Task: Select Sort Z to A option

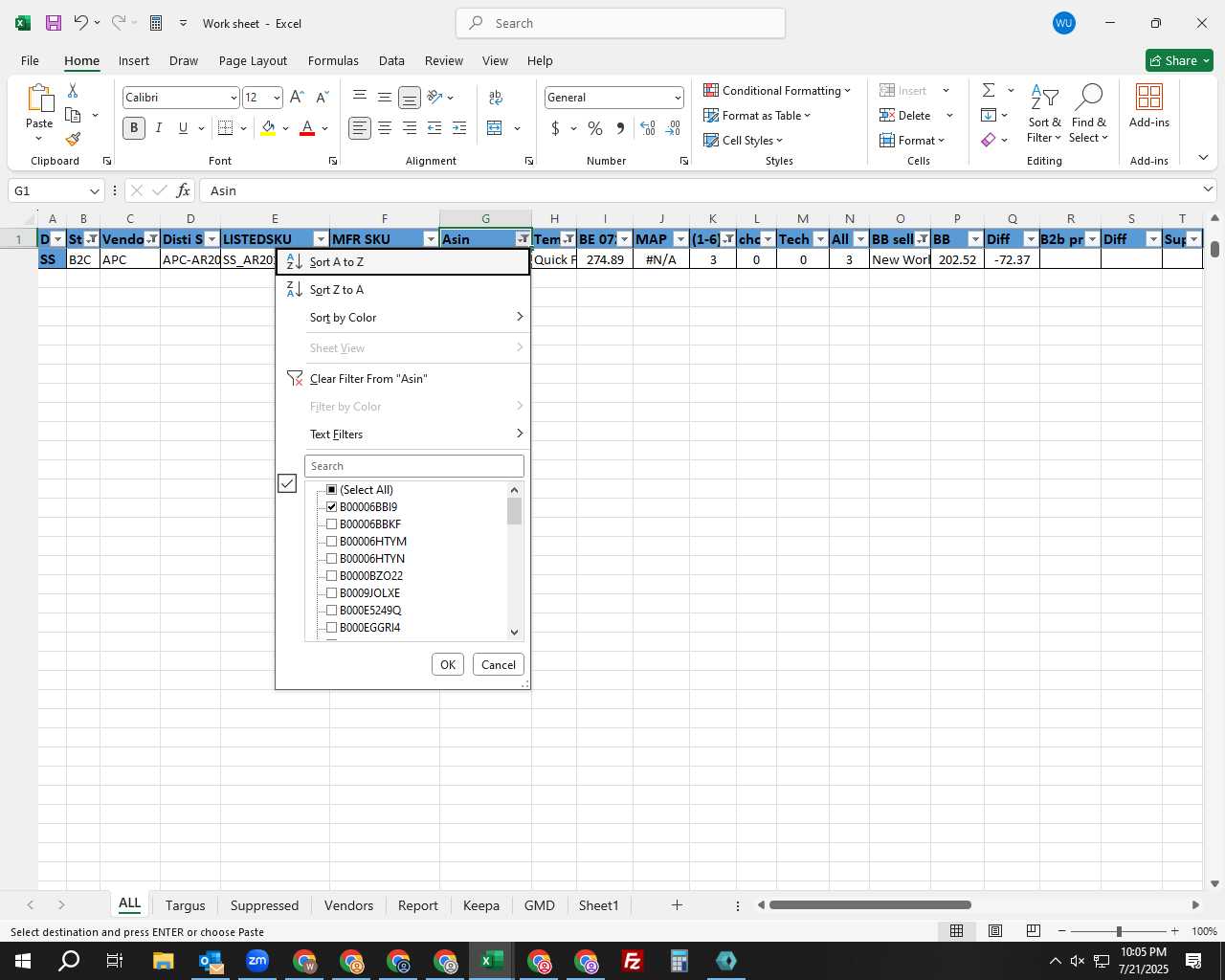Action: (403, 290)
